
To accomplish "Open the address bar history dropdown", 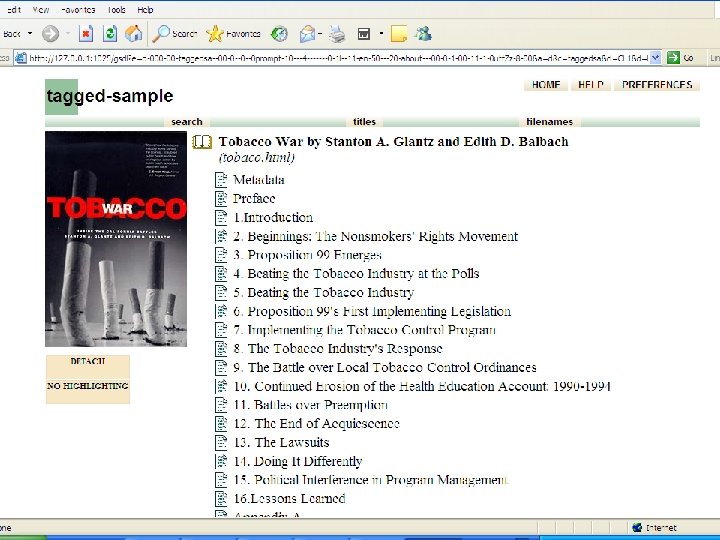I will (x=656, y=58).
